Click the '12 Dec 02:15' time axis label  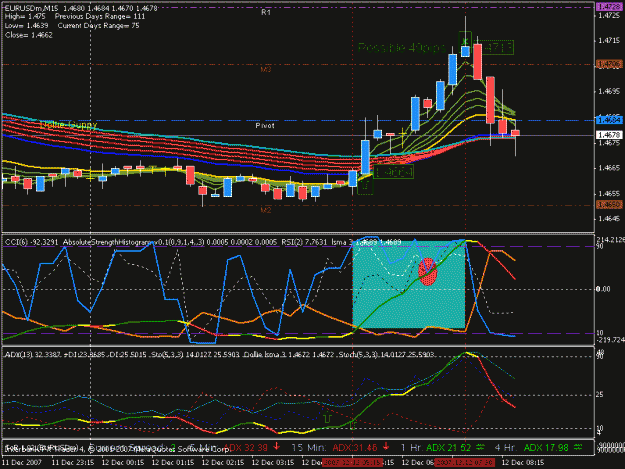coord(223,463)
